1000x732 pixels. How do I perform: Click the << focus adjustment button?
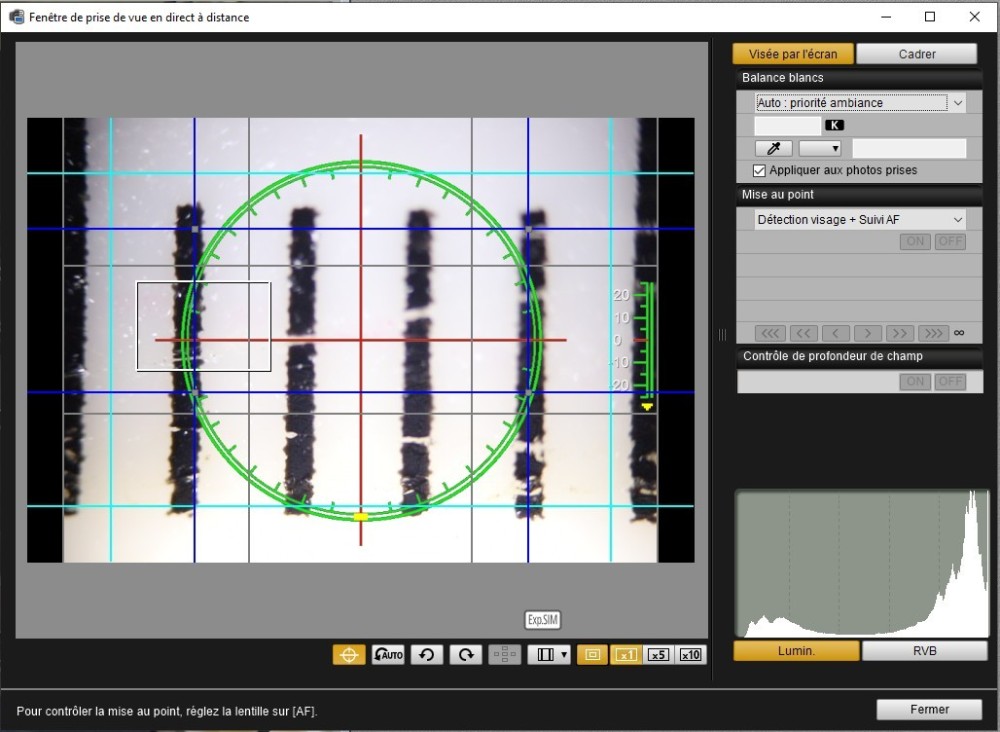pyautogui.click(x=804, y=333)
